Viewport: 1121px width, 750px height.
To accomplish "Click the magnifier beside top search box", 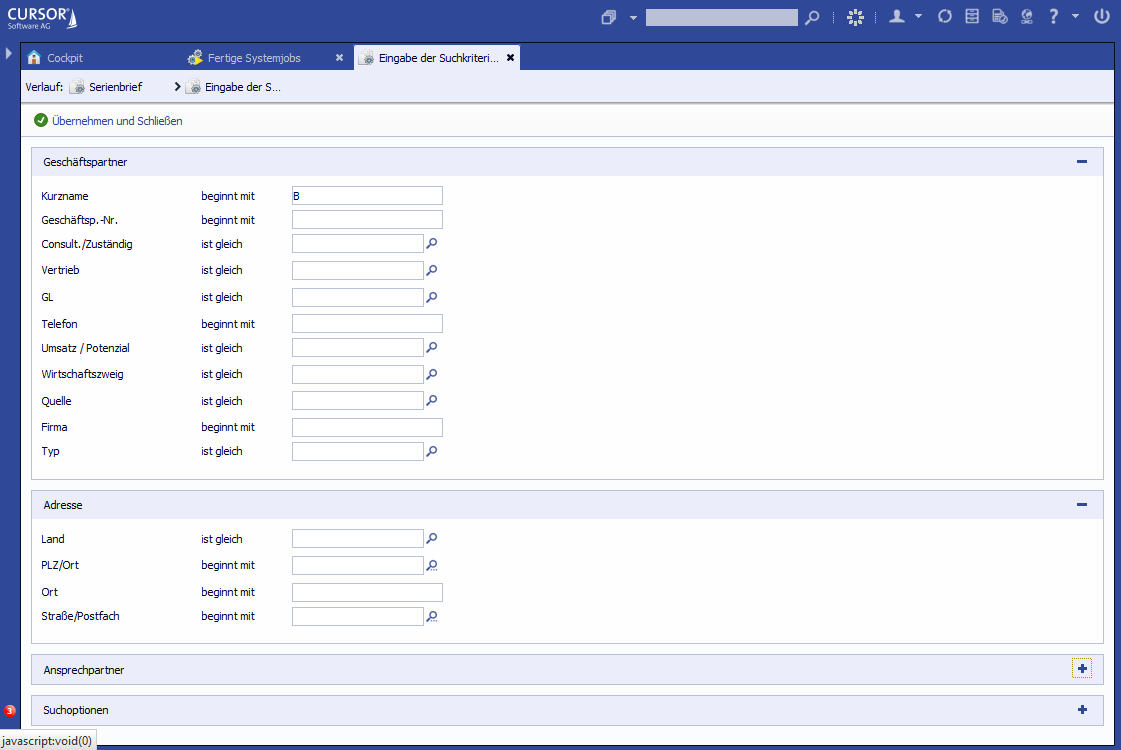I will click(x=812, y=17).
